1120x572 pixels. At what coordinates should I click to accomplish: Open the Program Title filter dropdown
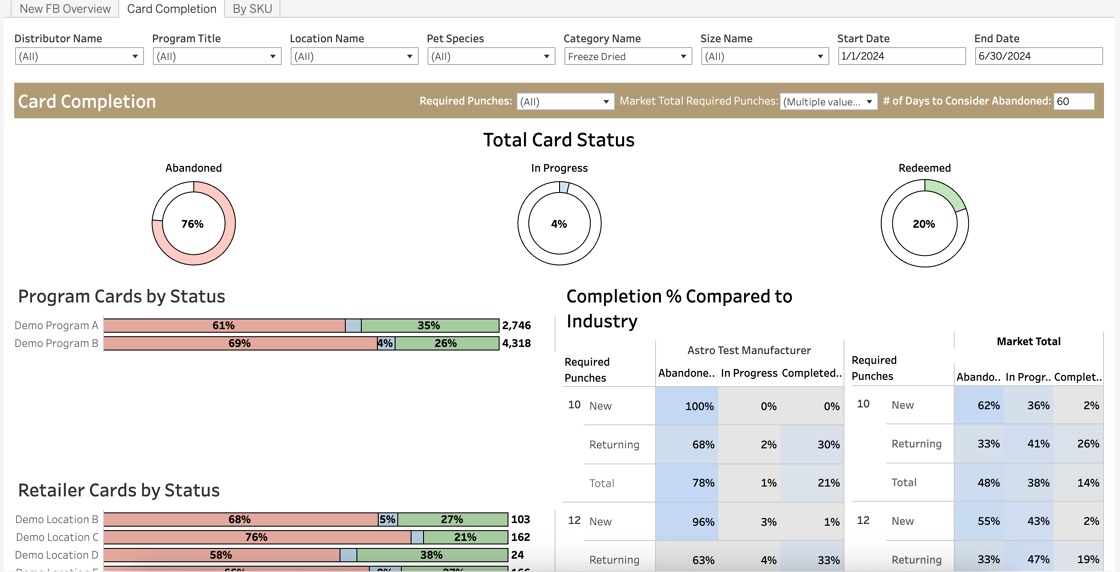click(x=216, y=57)
